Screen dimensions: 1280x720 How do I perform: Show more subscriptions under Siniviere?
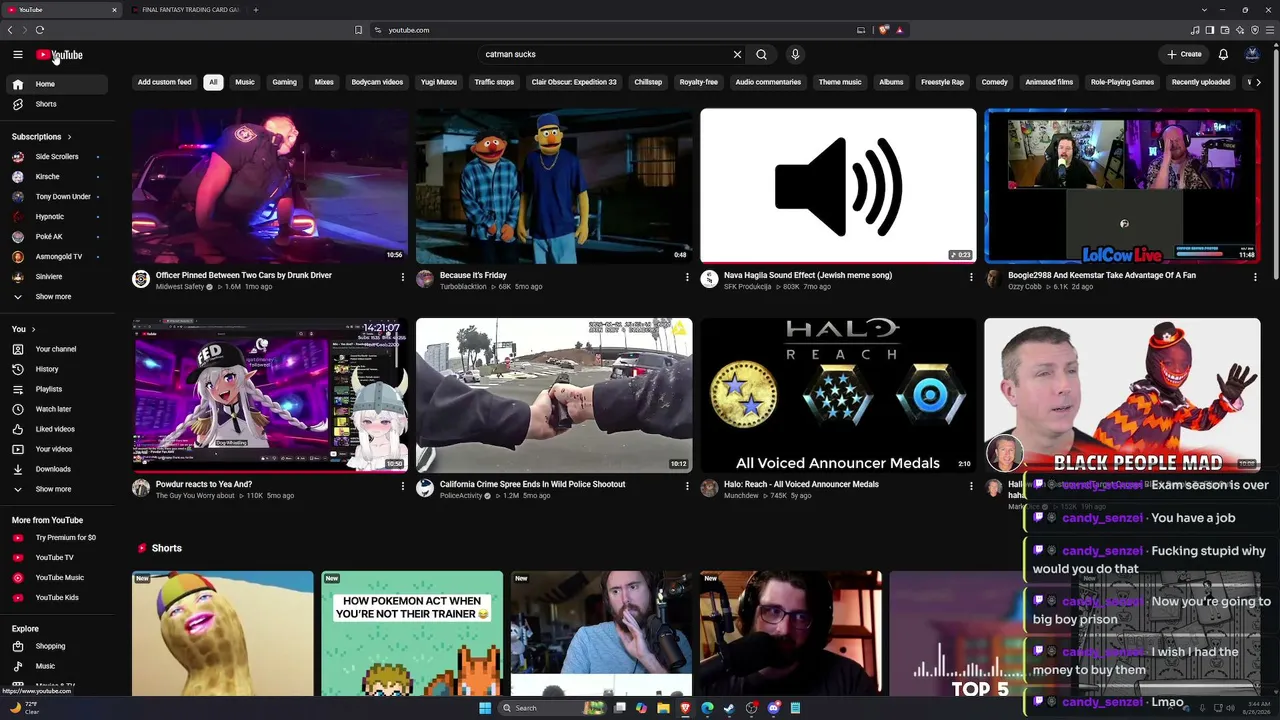coord(56,297)
